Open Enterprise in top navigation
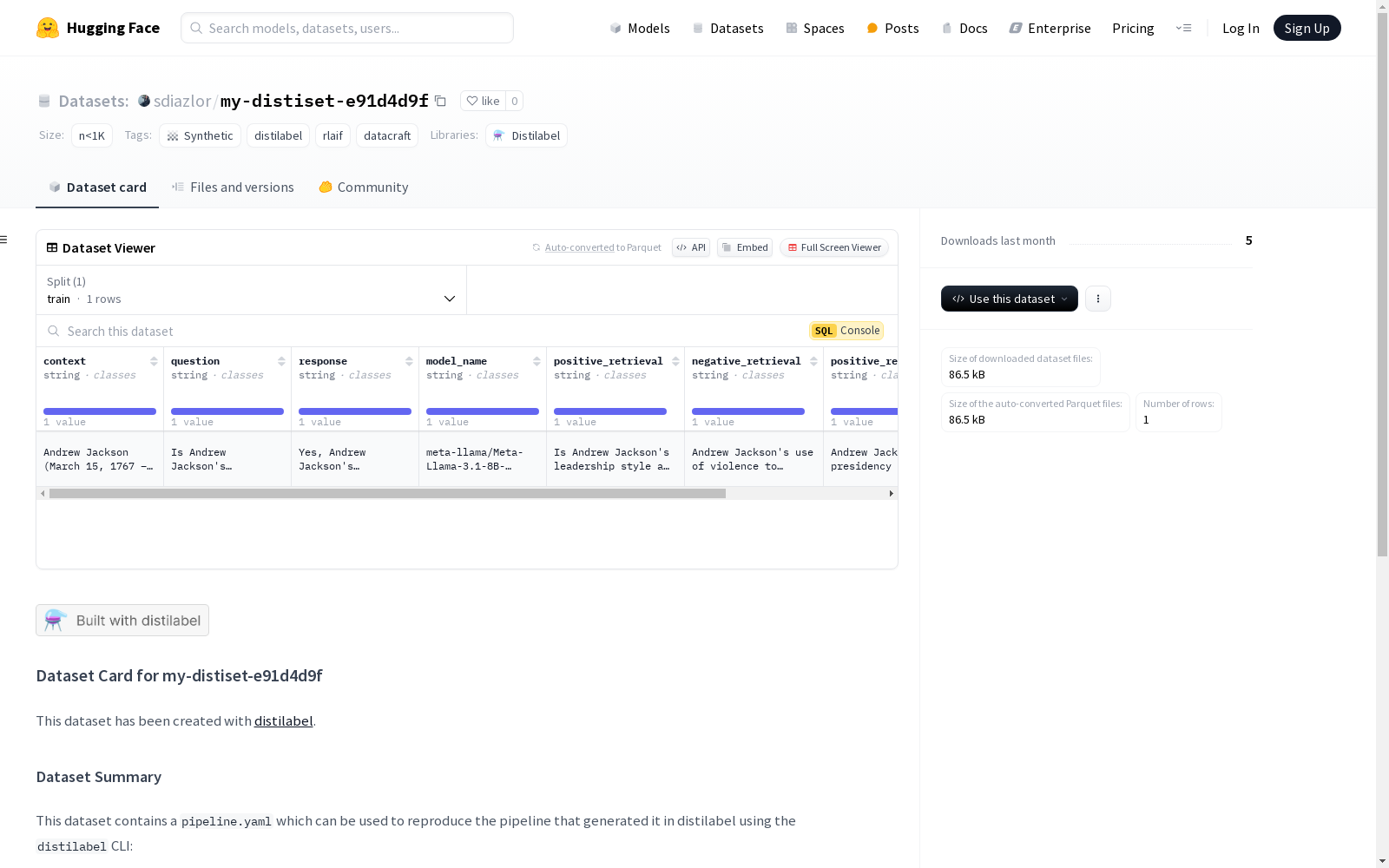This screenshot has height=868, width=1389. (1050, 28)
